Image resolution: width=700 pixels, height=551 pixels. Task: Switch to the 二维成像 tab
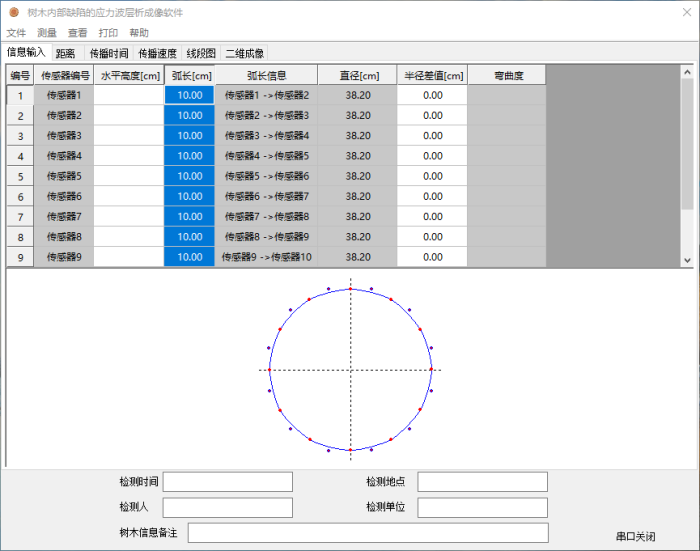[245, 53]
